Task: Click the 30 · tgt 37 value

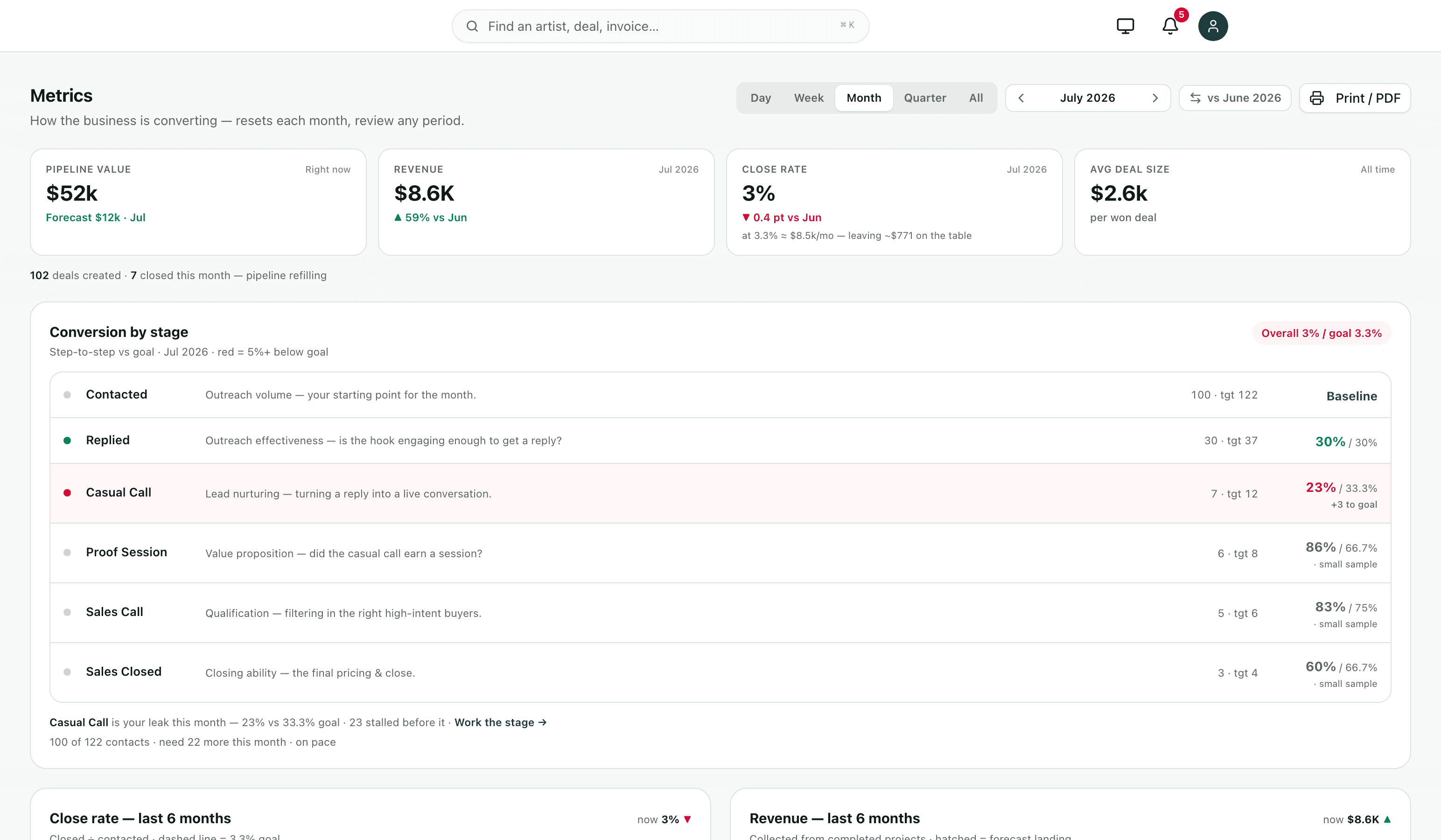Action: point(1231,441)
